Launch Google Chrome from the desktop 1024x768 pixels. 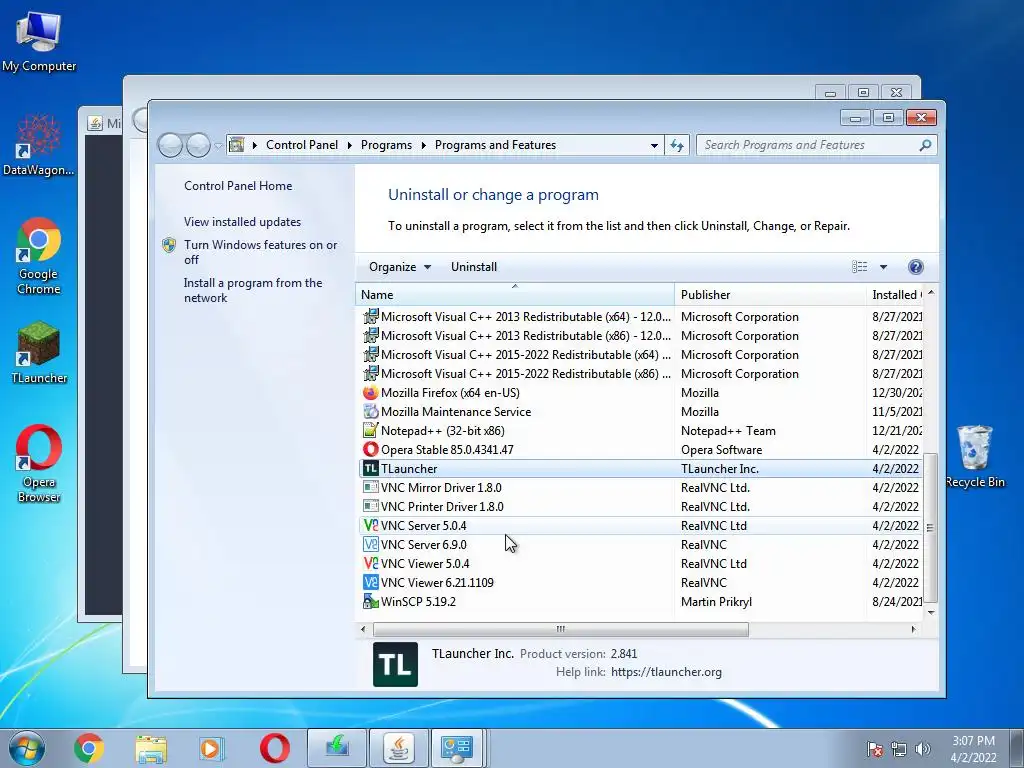pyautogui.click(x=39, y=256)
